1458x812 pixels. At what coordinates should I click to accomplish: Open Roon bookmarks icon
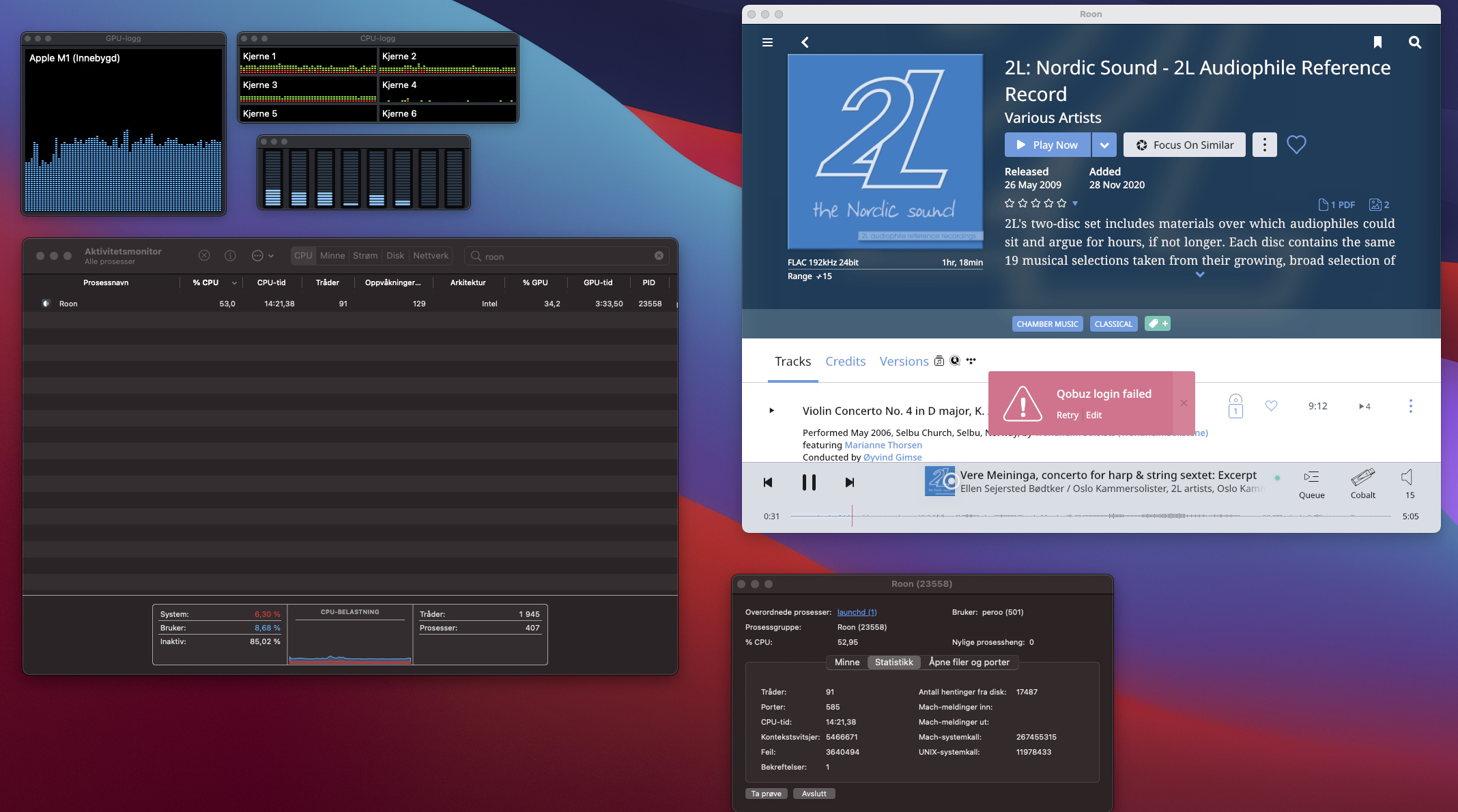click(x=1377, y=42)
